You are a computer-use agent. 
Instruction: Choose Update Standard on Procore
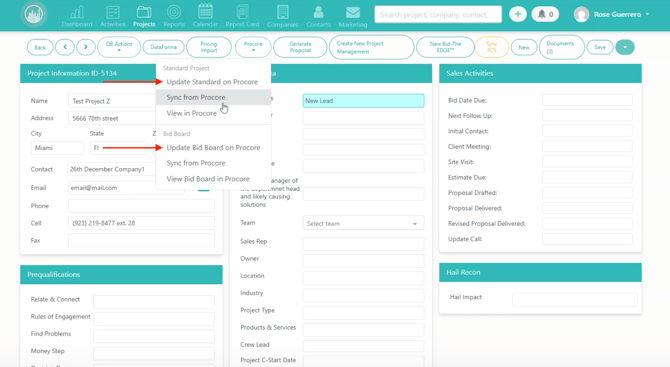[x=212, y=82]
